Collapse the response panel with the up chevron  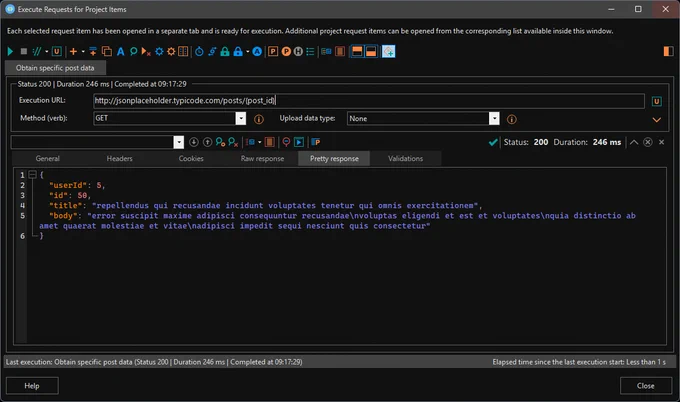pyautogui.click(x=634, y=142)
